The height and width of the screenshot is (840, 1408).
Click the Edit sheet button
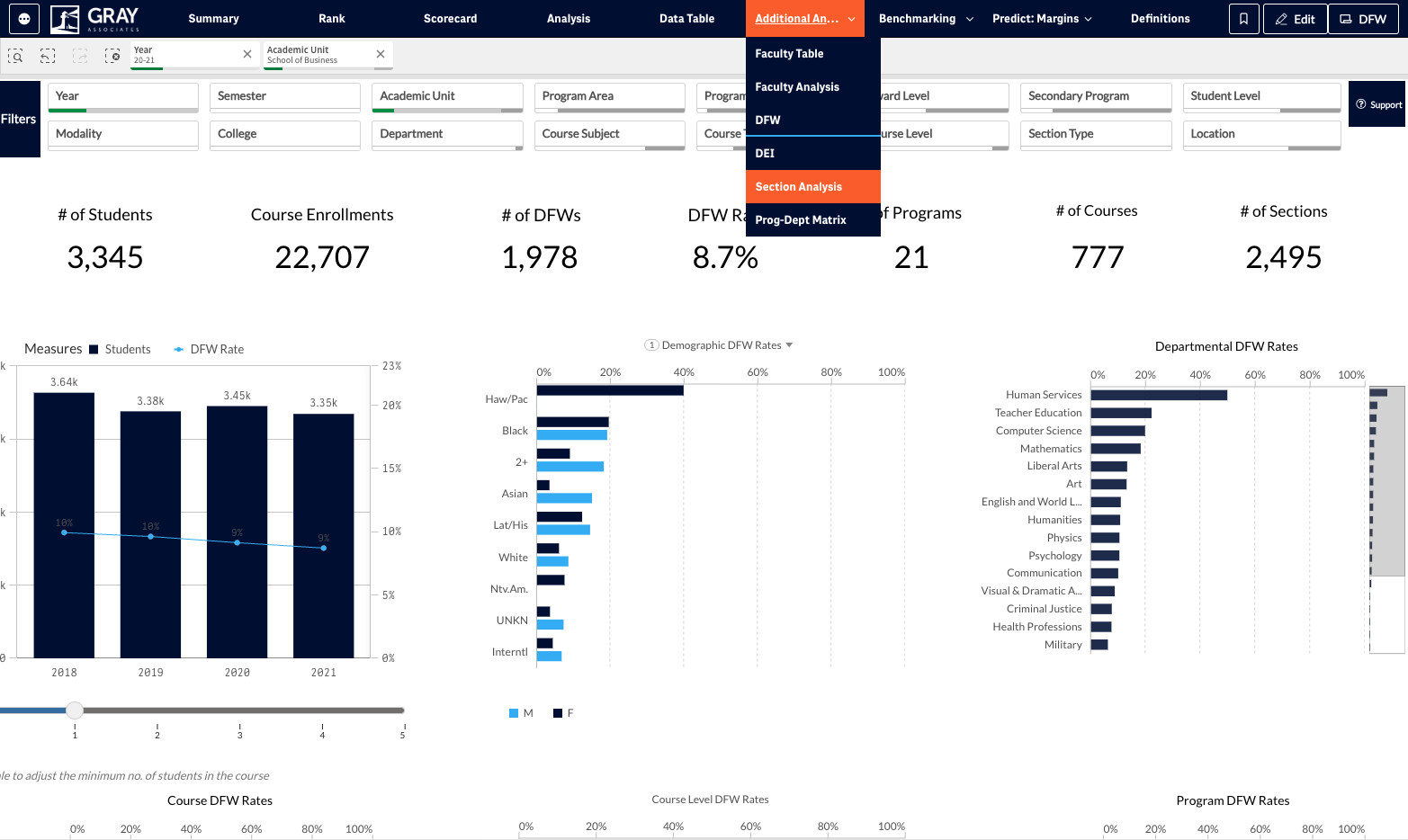[1295, 19]
